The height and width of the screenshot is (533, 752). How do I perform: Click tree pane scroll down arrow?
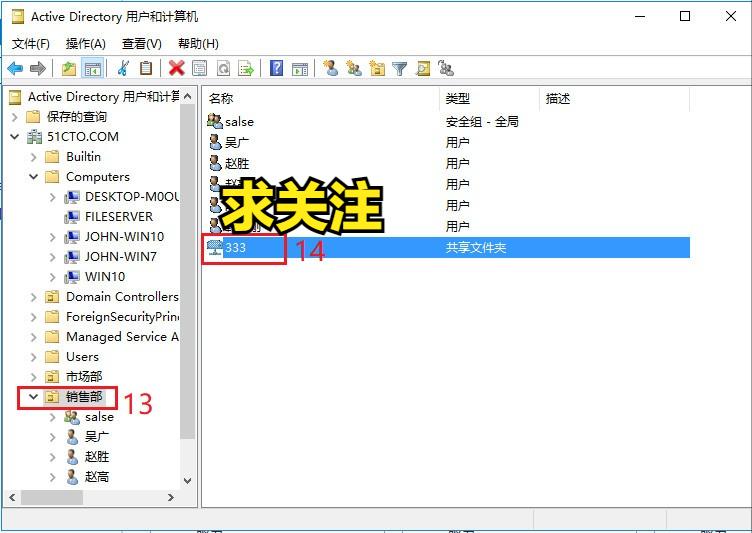tap(188, 481)
